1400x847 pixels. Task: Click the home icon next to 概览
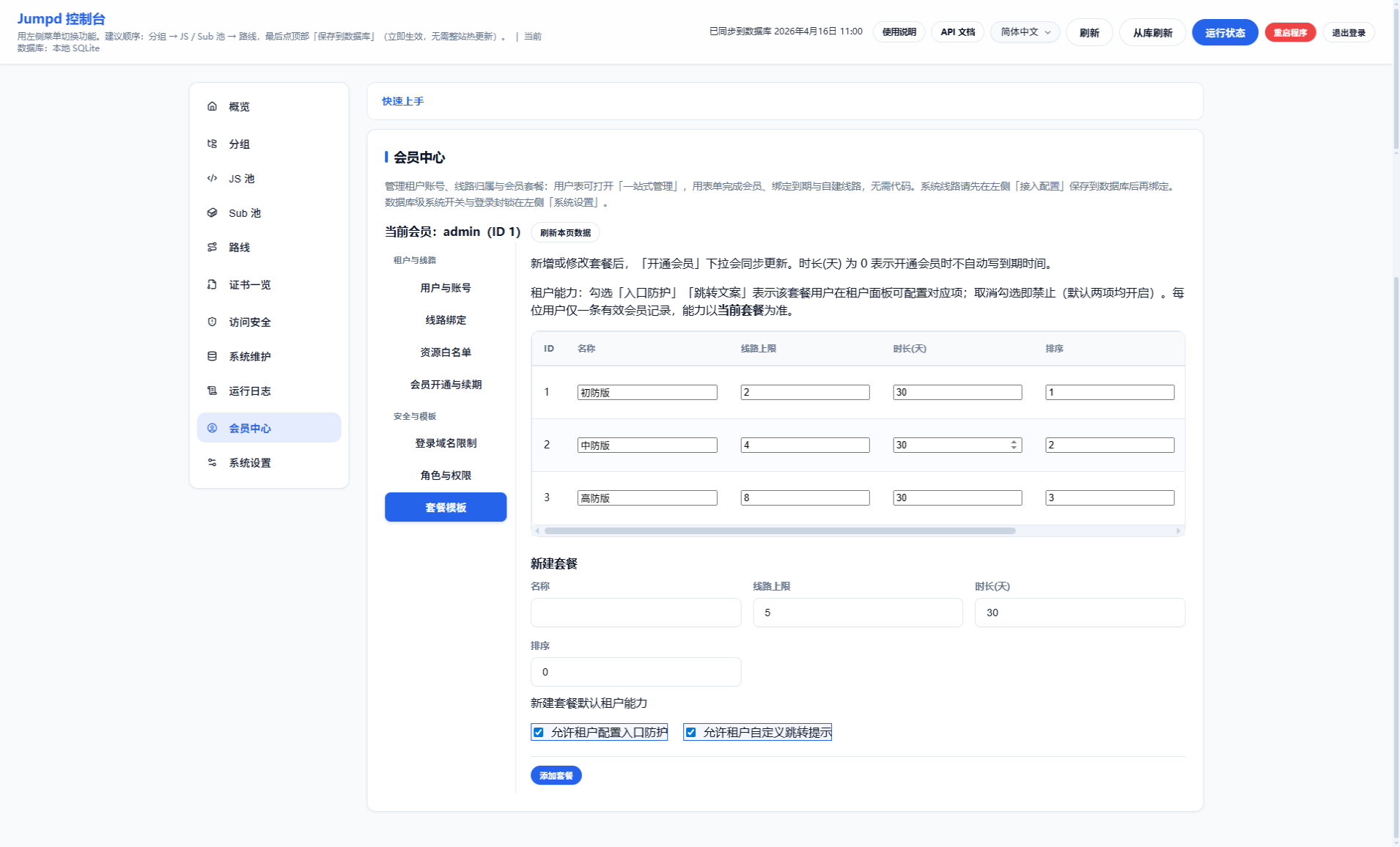coord(212,106)
